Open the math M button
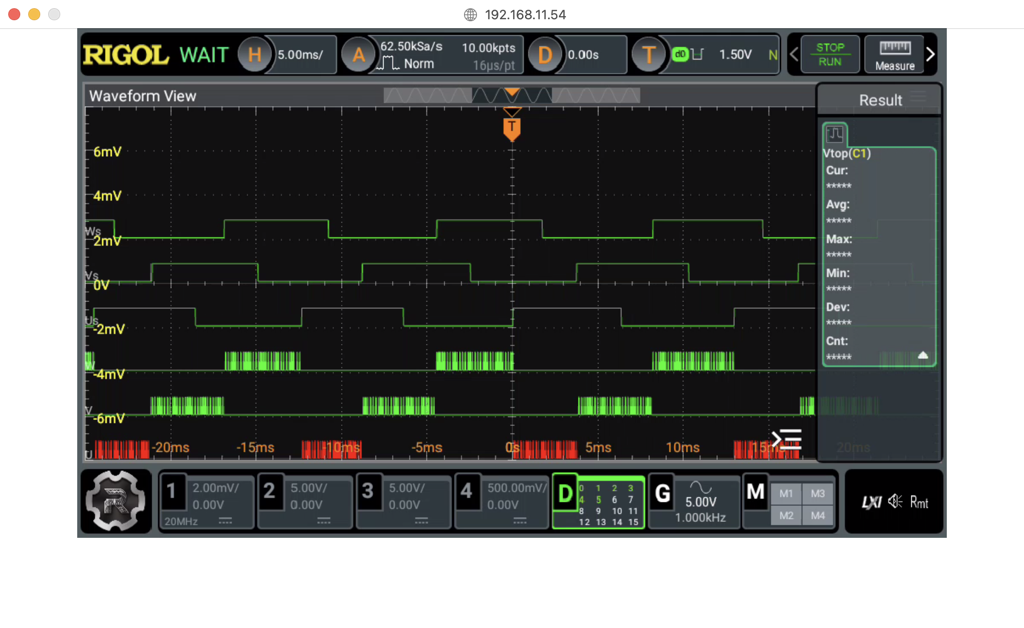This screenshot has height=628, width=1024. point(756,492)
